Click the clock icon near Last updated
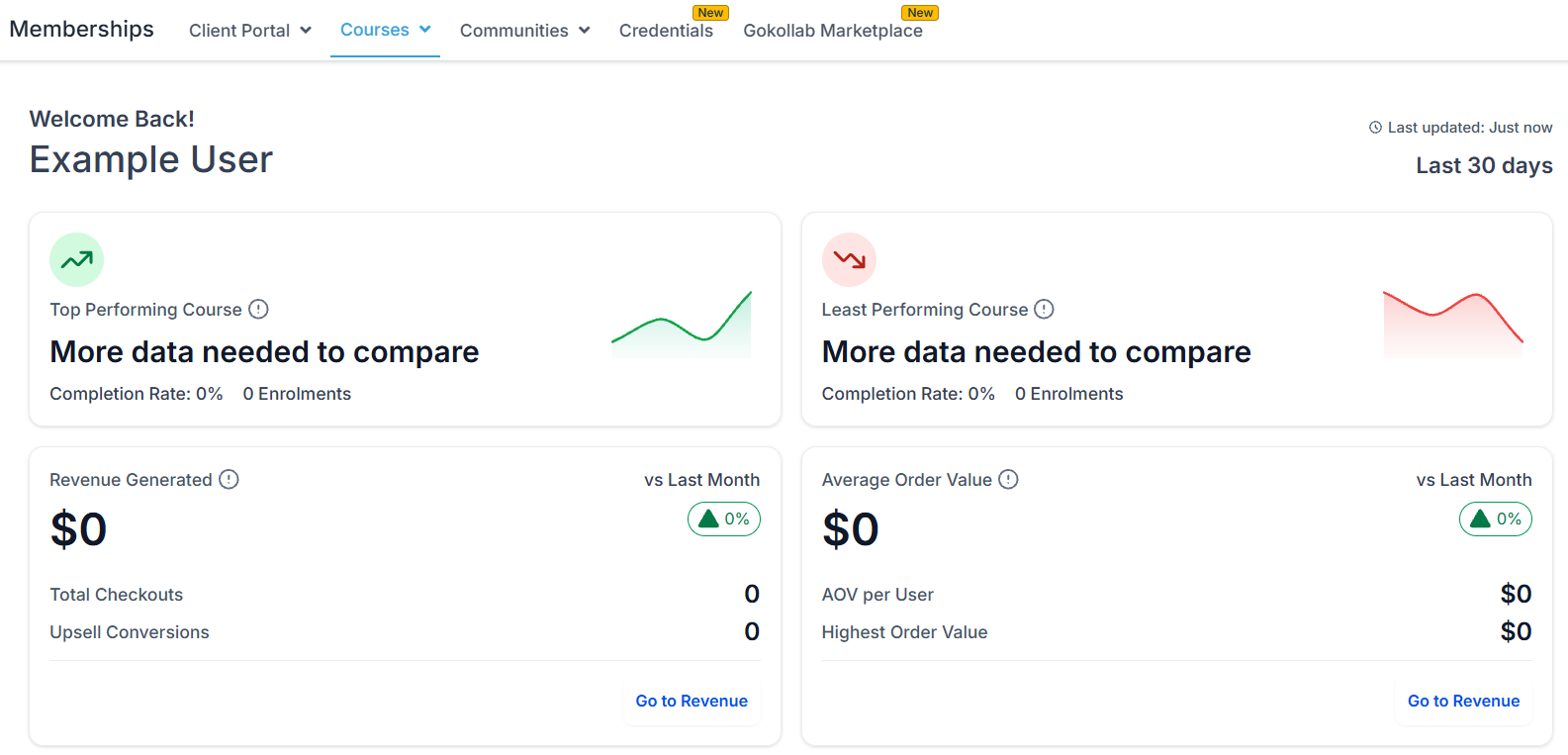The height and width of the screenshot is (755, 1568). tap(1375, 128)
